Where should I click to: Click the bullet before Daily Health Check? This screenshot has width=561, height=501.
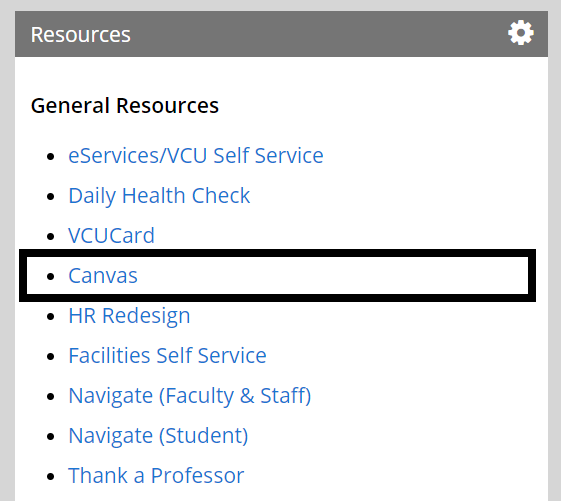[x=50, y=196]
